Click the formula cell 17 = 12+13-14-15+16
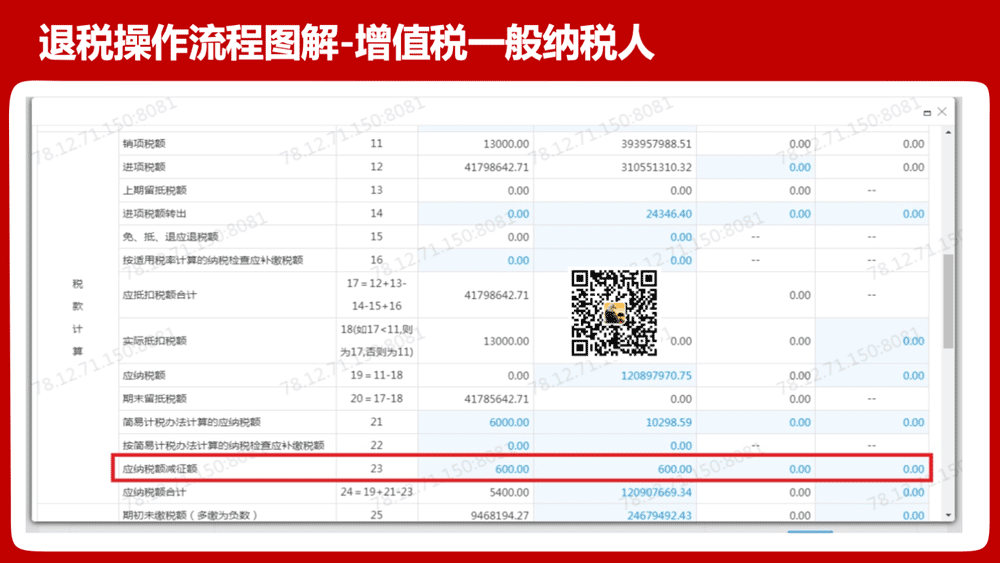 coord(376,295)
